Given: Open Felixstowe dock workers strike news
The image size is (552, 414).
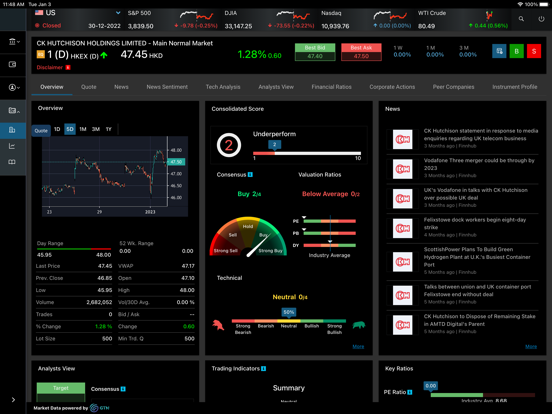Looking at the screenshot, I should coord(462,227).
